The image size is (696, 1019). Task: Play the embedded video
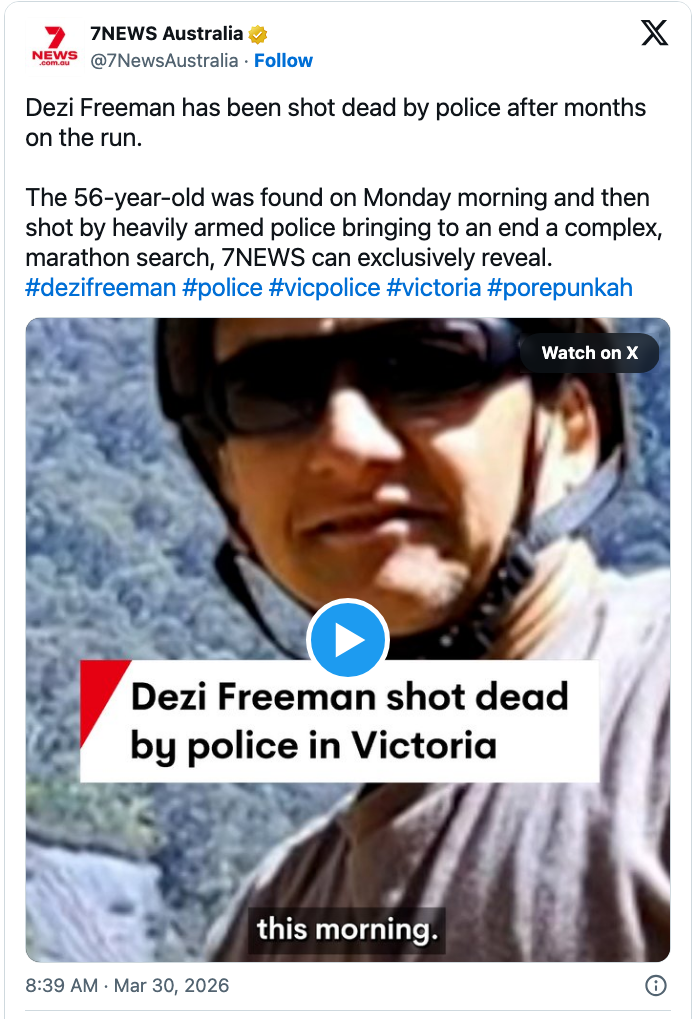[347, 640]
